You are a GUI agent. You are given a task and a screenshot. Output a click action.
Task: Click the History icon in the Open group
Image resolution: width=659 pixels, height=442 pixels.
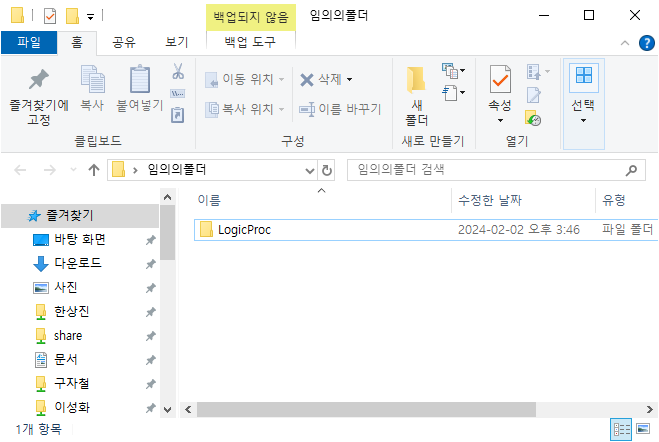534,118
